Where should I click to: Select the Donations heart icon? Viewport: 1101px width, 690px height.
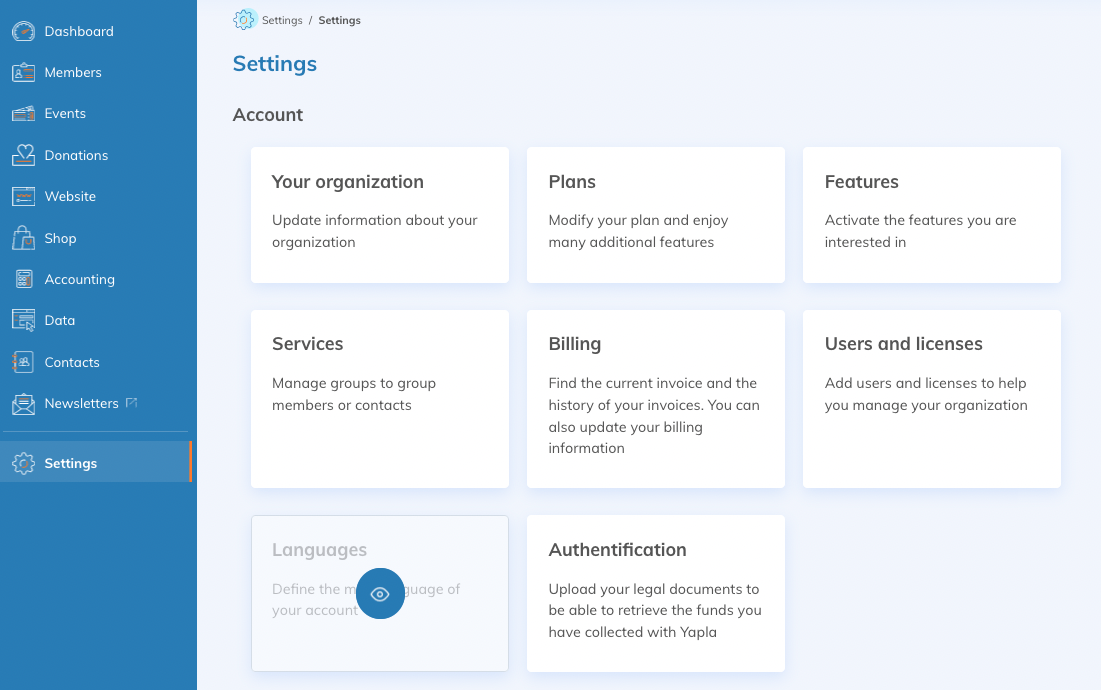coord(22,155)
